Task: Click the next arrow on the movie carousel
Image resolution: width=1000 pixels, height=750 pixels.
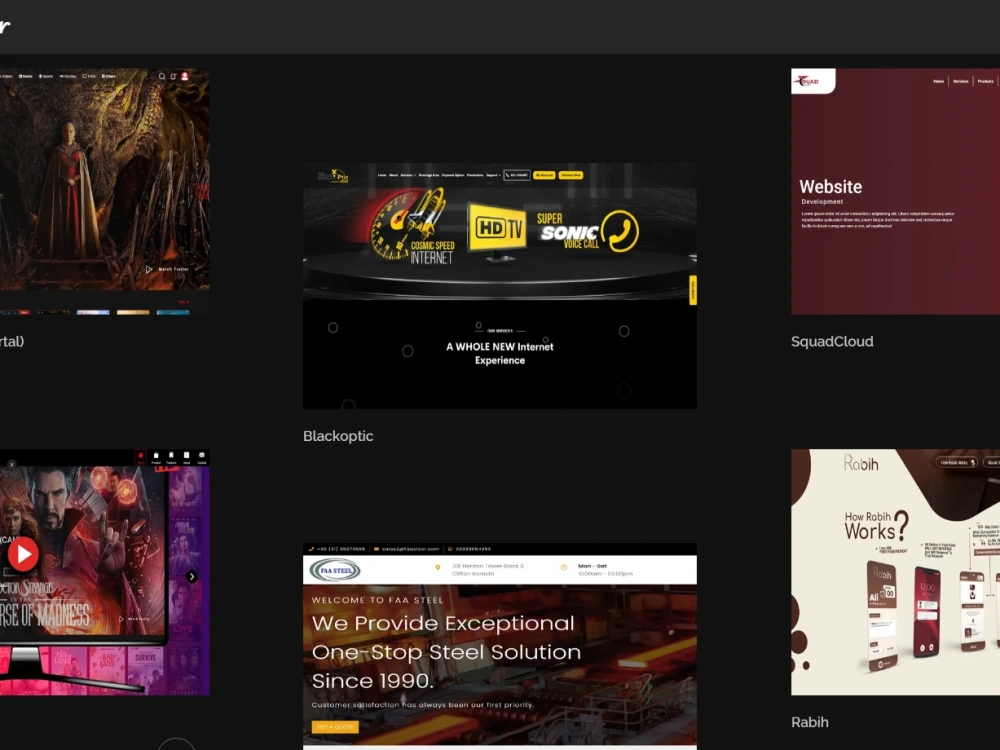Action: (192, 577)
